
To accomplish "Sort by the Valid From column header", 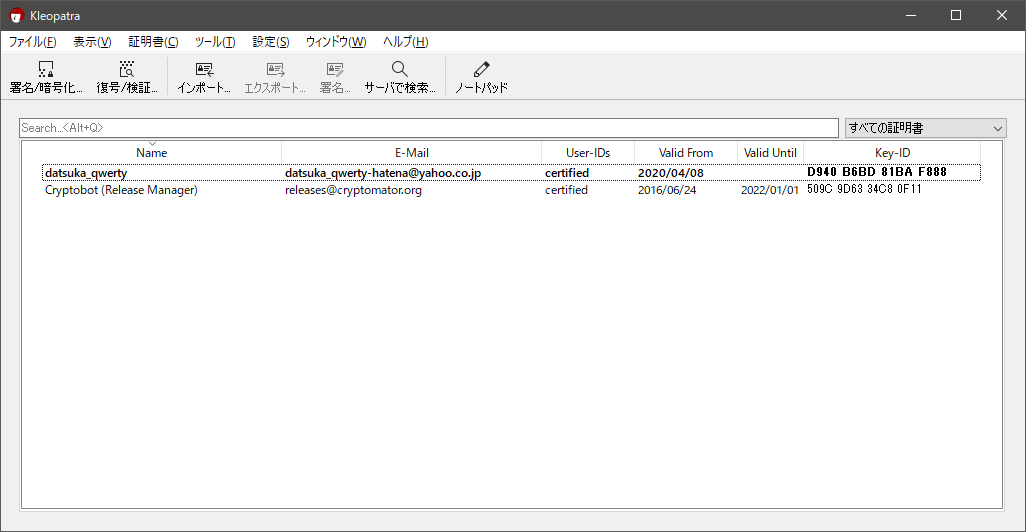I will [x=686, y=152].
